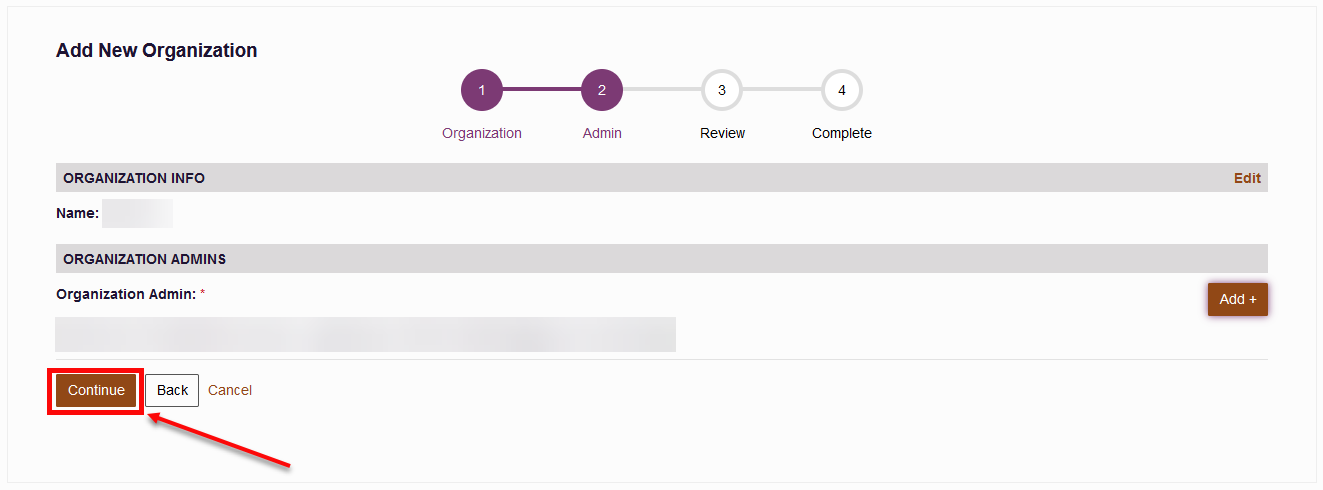Select the blurred organization admin entry

(x=365, y=334)
